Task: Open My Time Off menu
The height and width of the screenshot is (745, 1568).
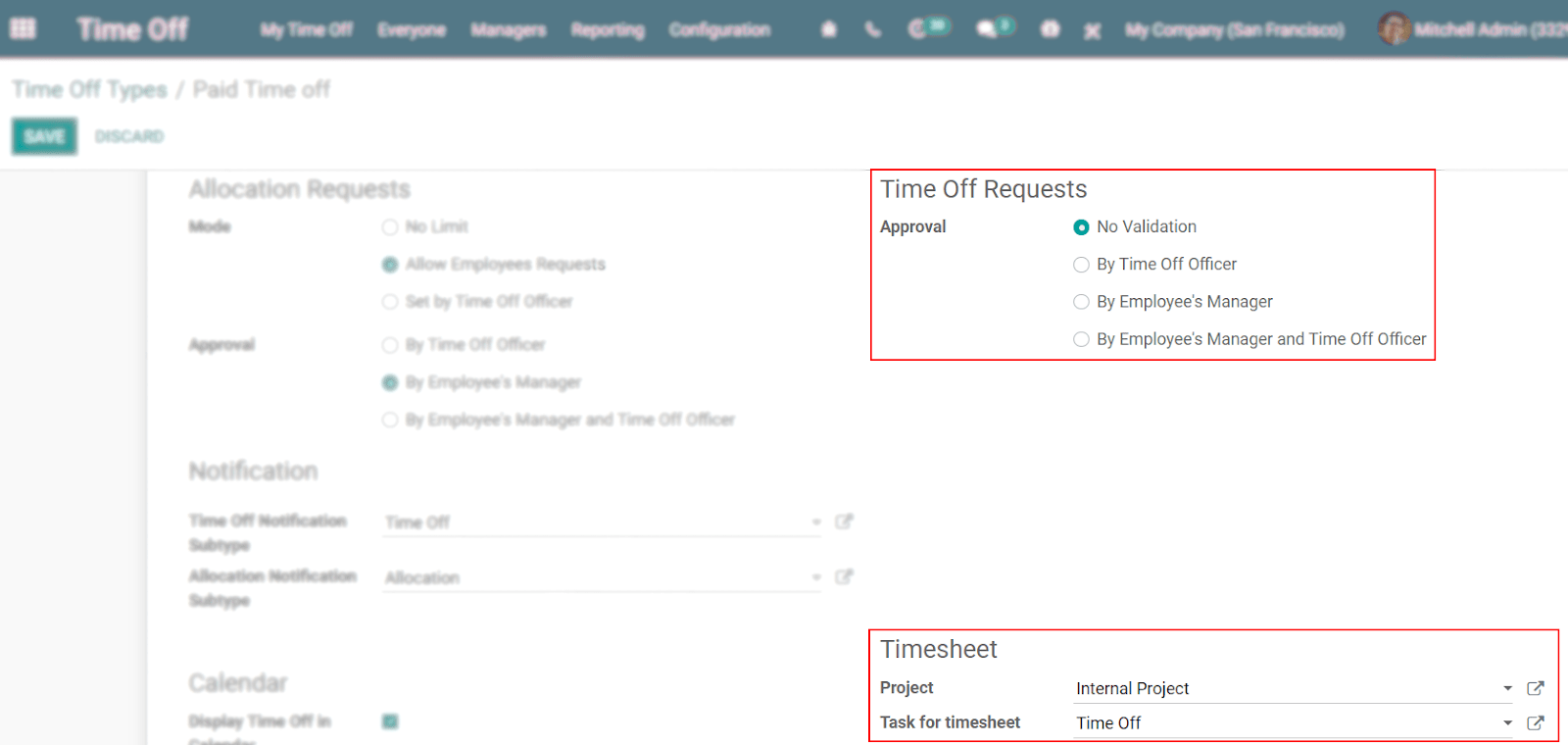Action: point(307,29)
